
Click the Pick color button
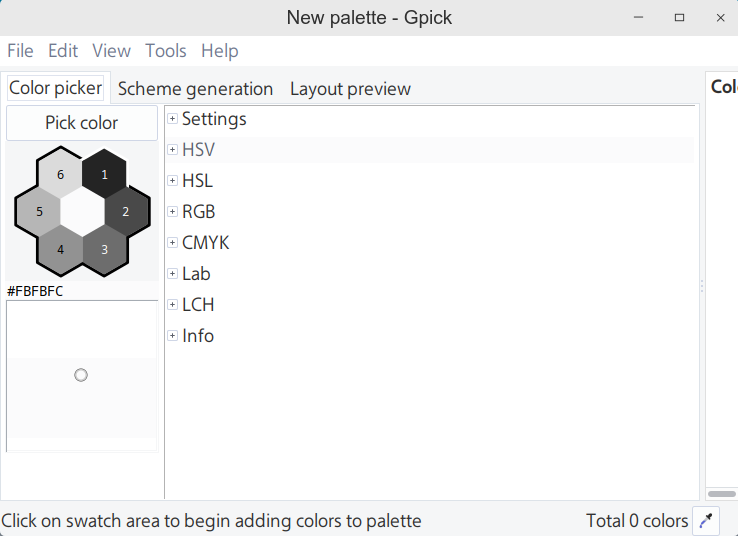pos(82,123)
